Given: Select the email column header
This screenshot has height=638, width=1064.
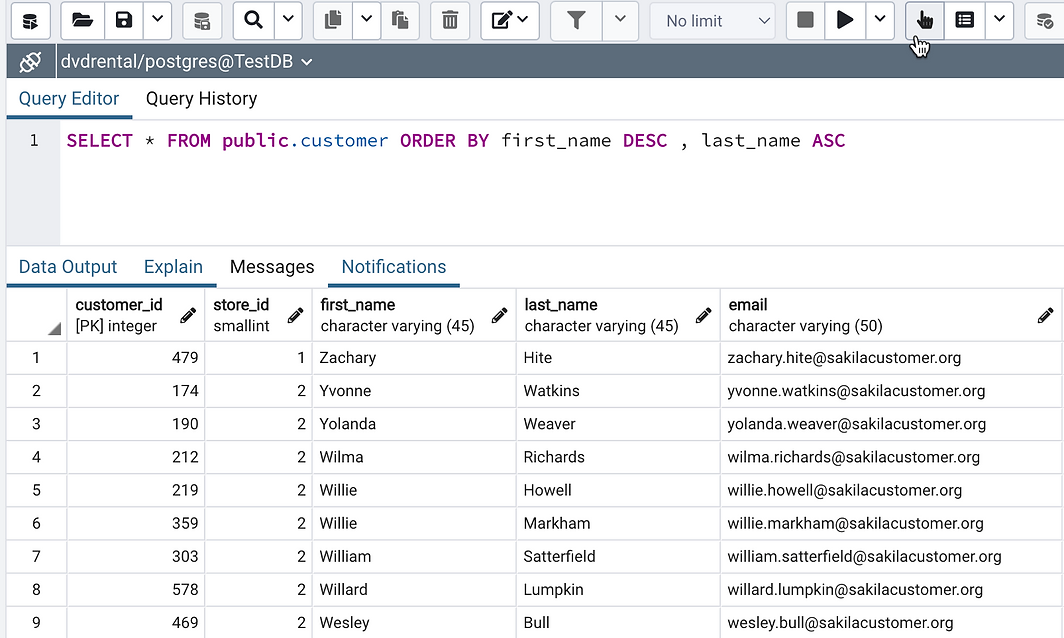Looking at the screenshot, I should tap(892, 315).
